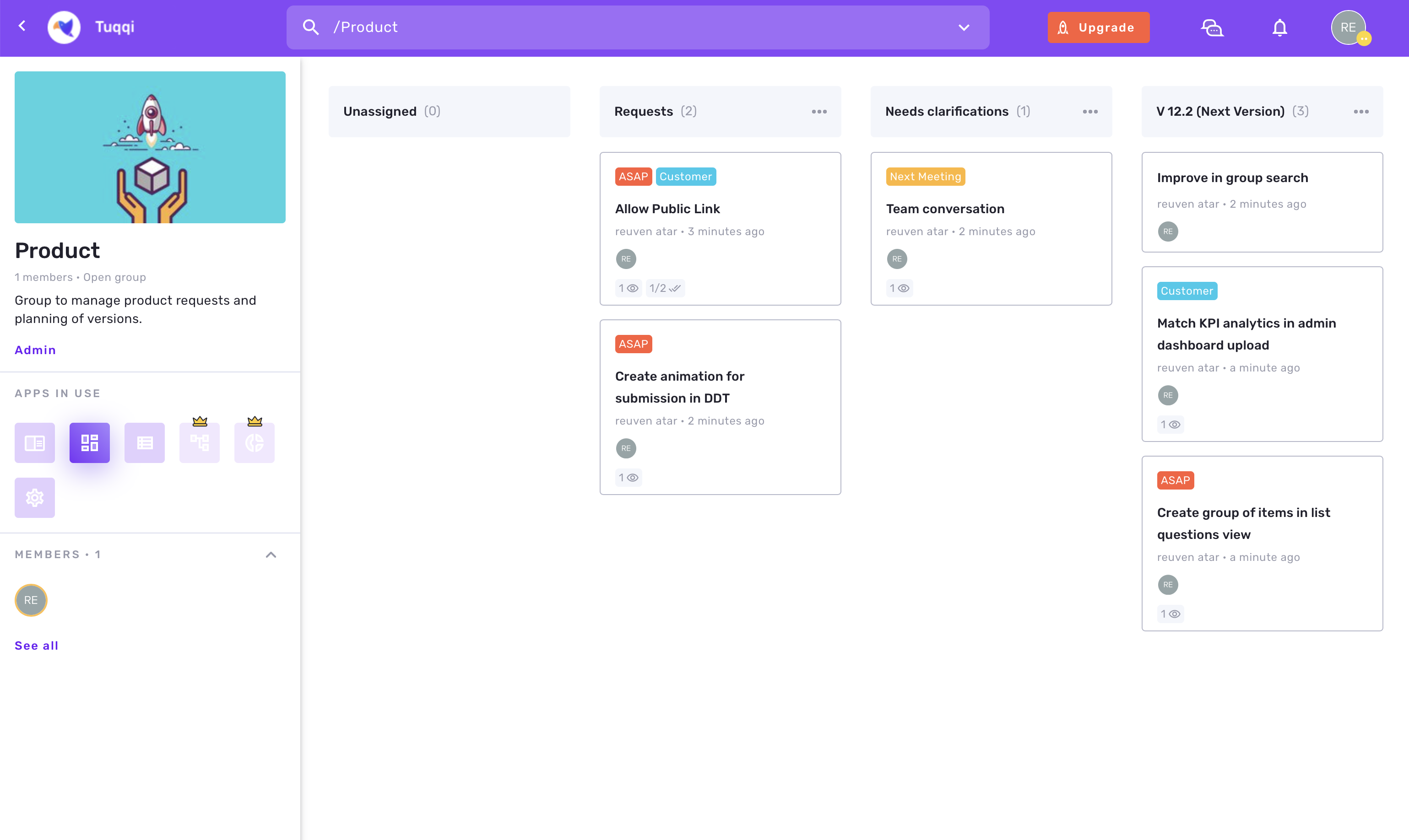Screen dimensions: 1409x840
Task: Click the ASAP tag on Create group card
Action: (1175, 480)
